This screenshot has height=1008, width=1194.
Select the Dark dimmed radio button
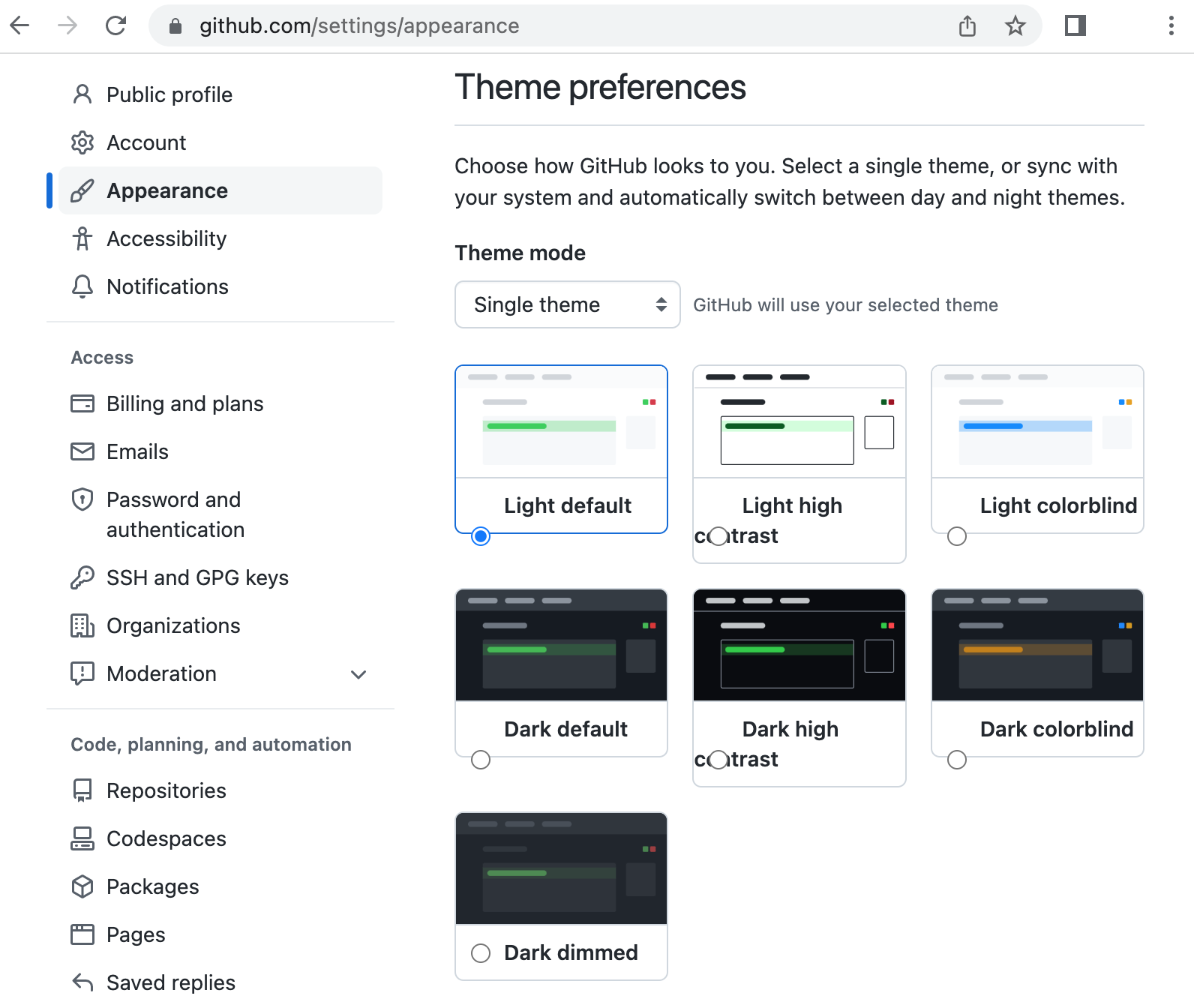coord(481,953)
